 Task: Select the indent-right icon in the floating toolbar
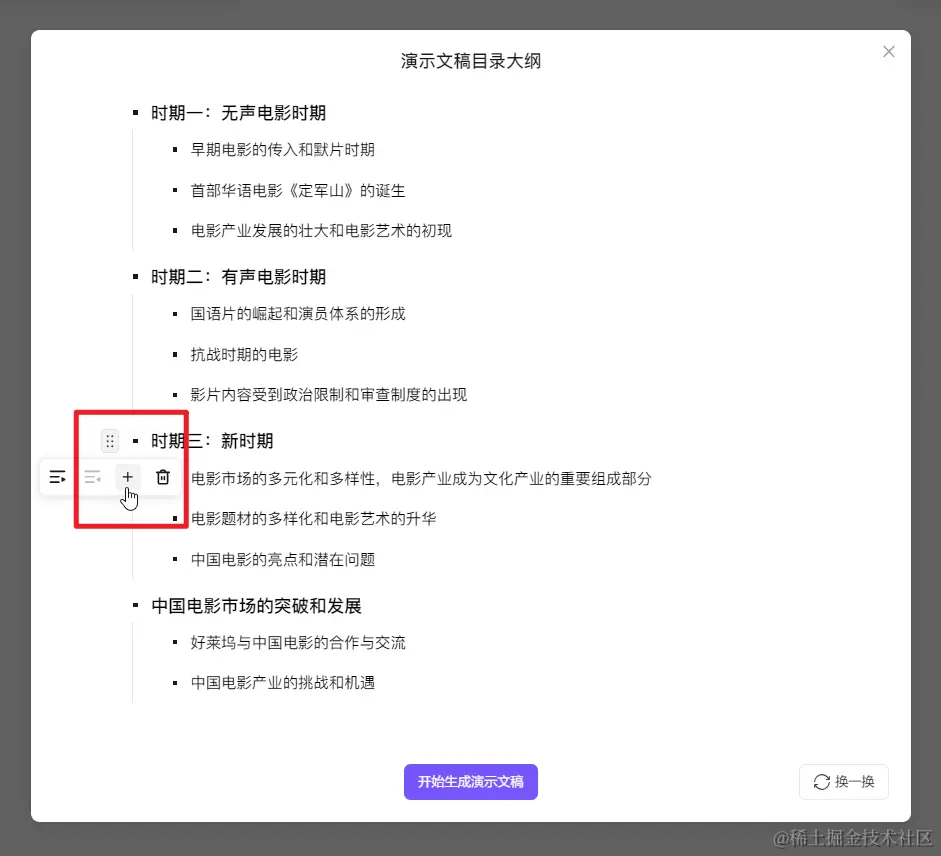pyautogui.click(x=57, y=477)
